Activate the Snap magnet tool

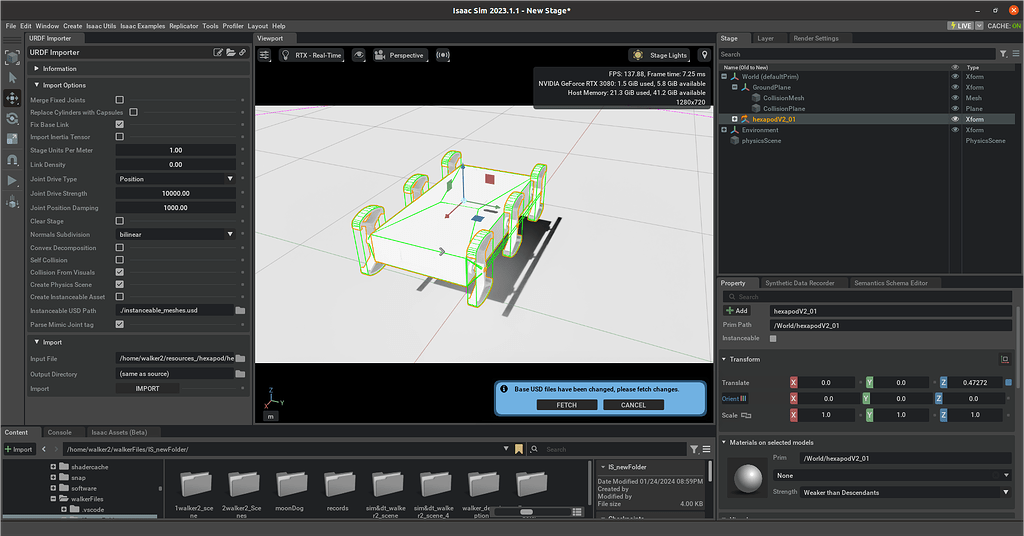pyautogui.click(x=12, y=160)
